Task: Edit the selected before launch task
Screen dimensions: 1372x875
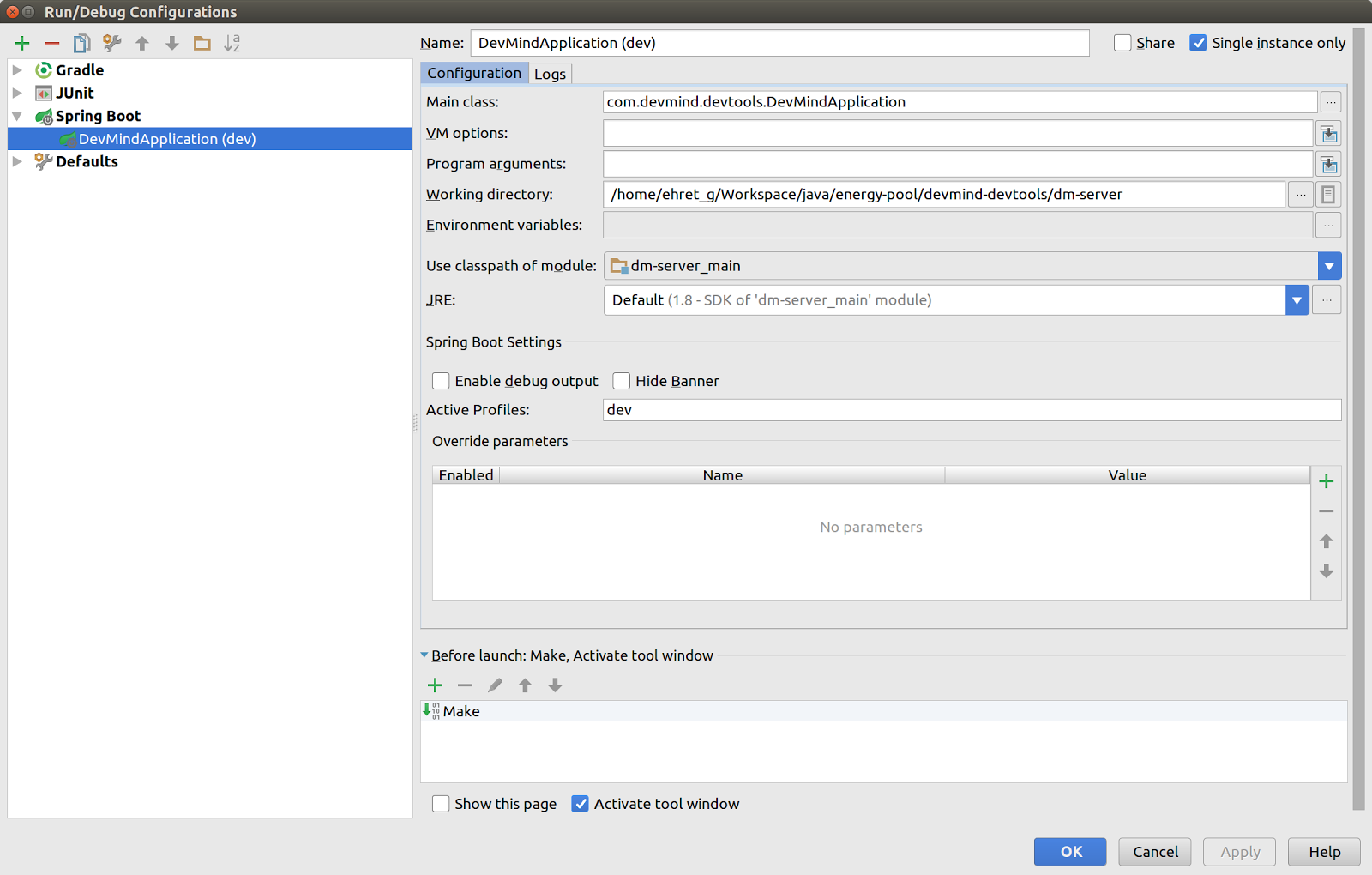Action: tap(496, 685)
